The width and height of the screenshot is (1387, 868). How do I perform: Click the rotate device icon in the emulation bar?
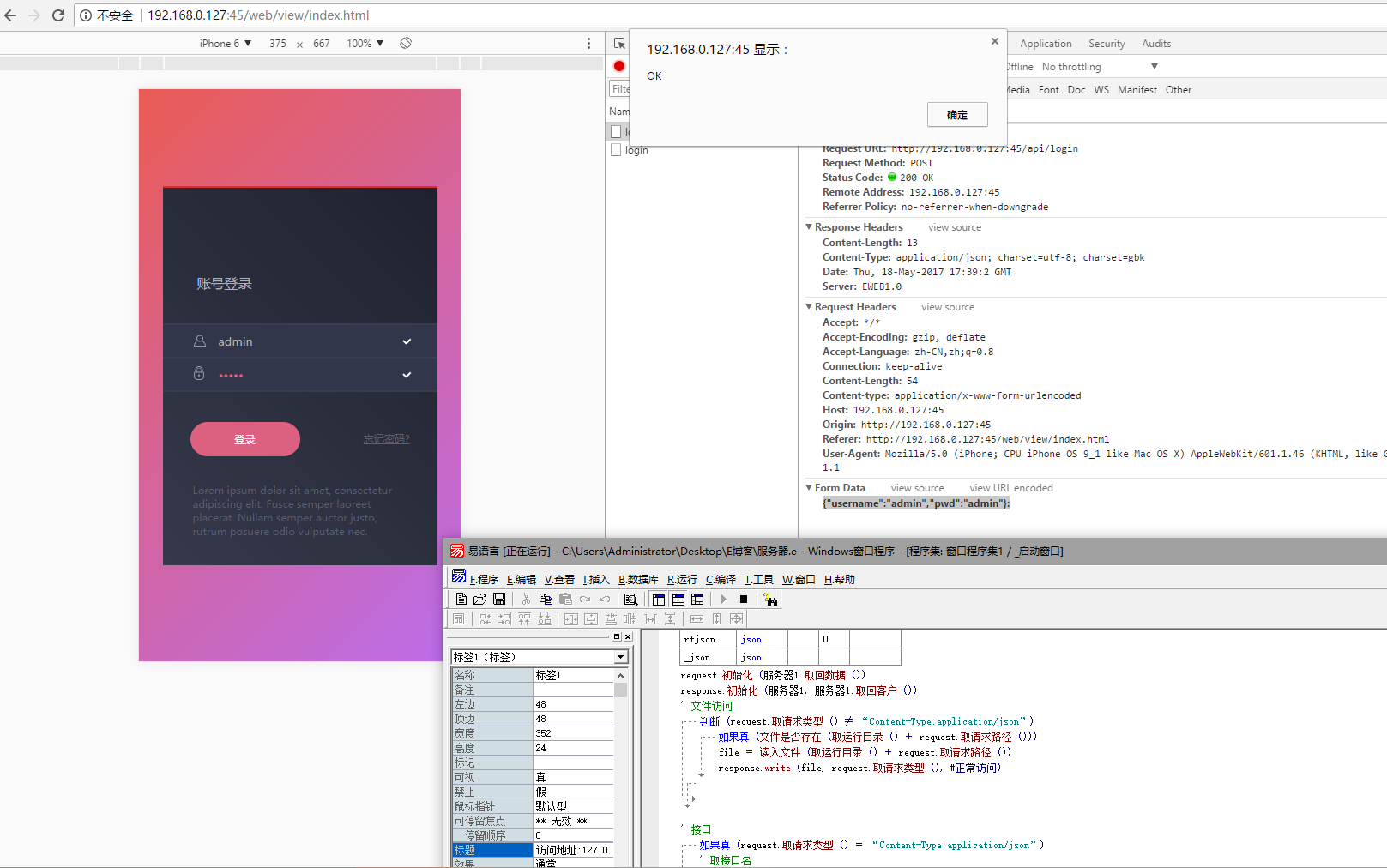point(406,43)
